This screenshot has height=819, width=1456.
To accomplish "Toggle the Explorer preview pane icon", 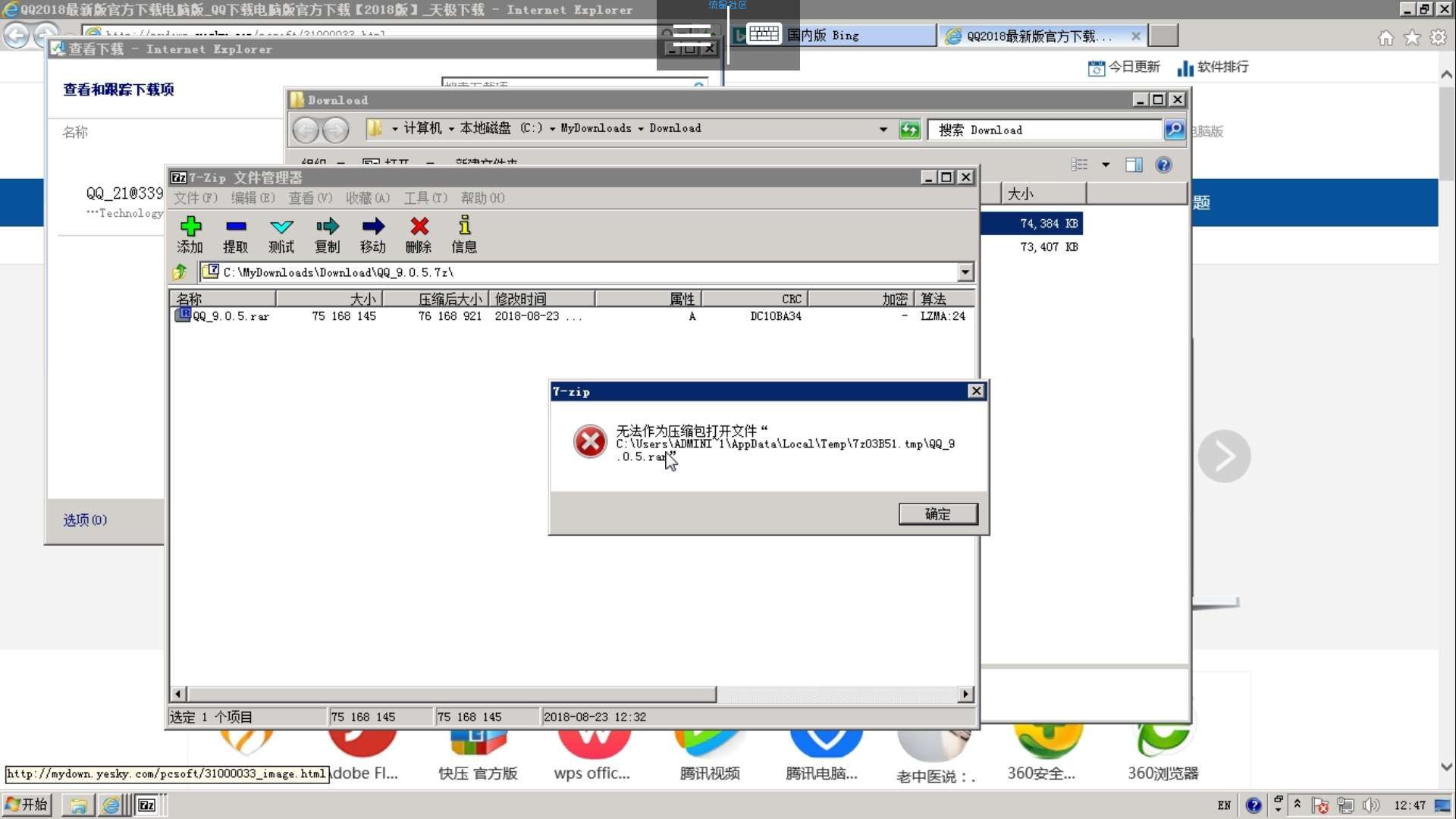I will (1134, 165).
